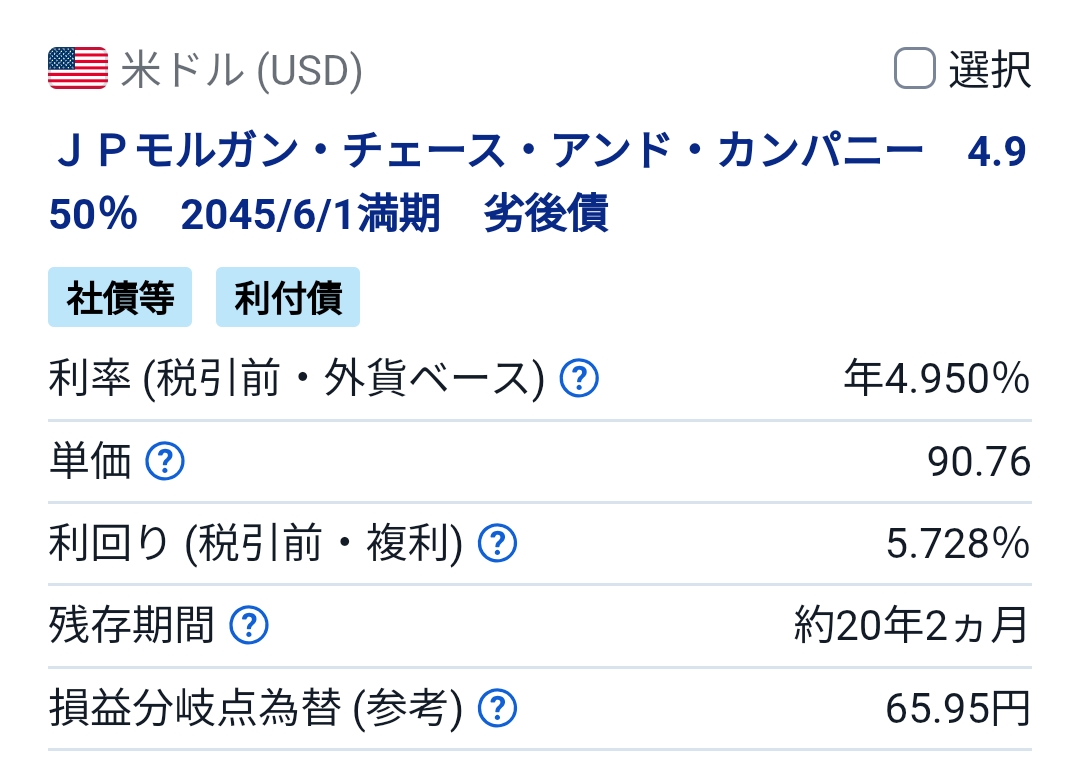Click the 5.728% yield value
This screenshot has height=764, width=1080.
tap(957, 544)
